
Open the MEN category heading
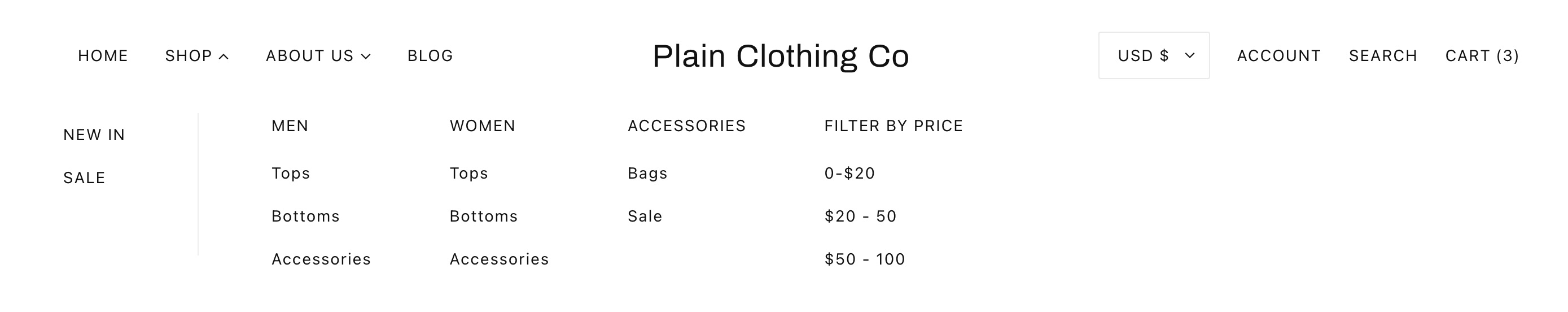(x=290, y=125)
